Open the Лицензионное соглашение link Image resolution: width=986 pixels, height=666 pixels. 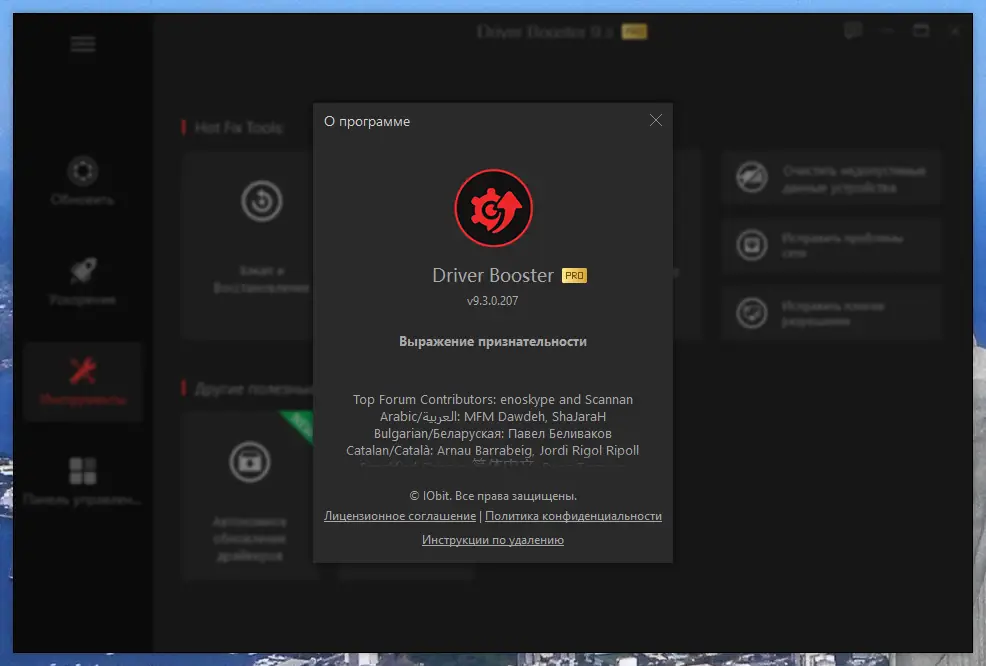(400, 516)
